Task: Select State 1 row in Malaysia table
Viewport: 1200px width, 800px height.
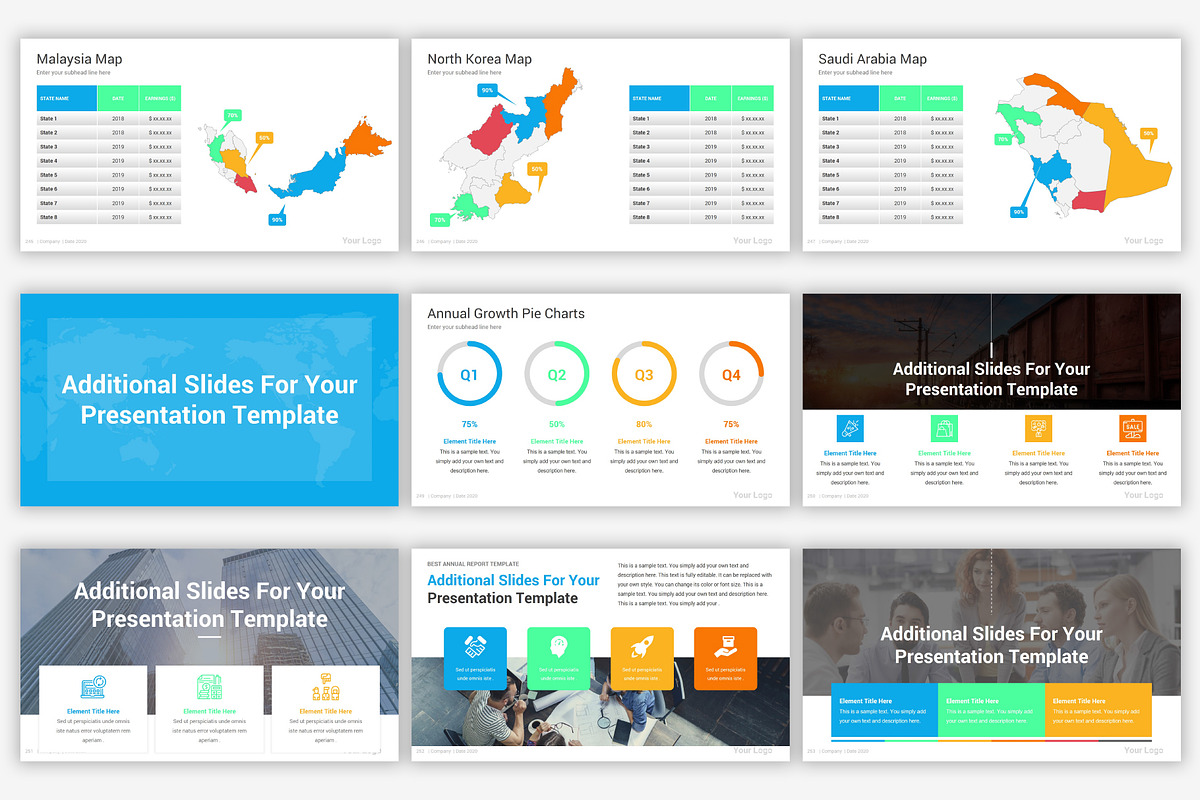Action: click(x=109, y=118)
